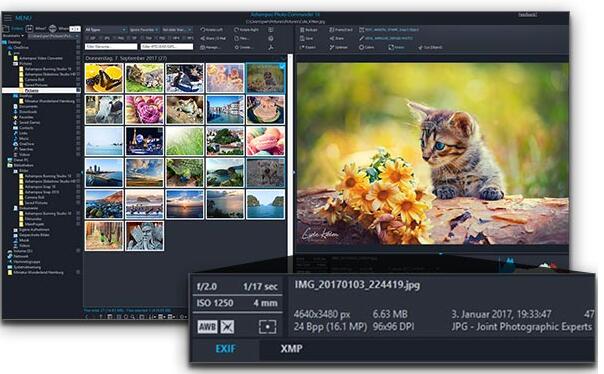Click the Rotate Left icon
The width and height of the screenshot is (604, 374).
click(x=203, y=30)
